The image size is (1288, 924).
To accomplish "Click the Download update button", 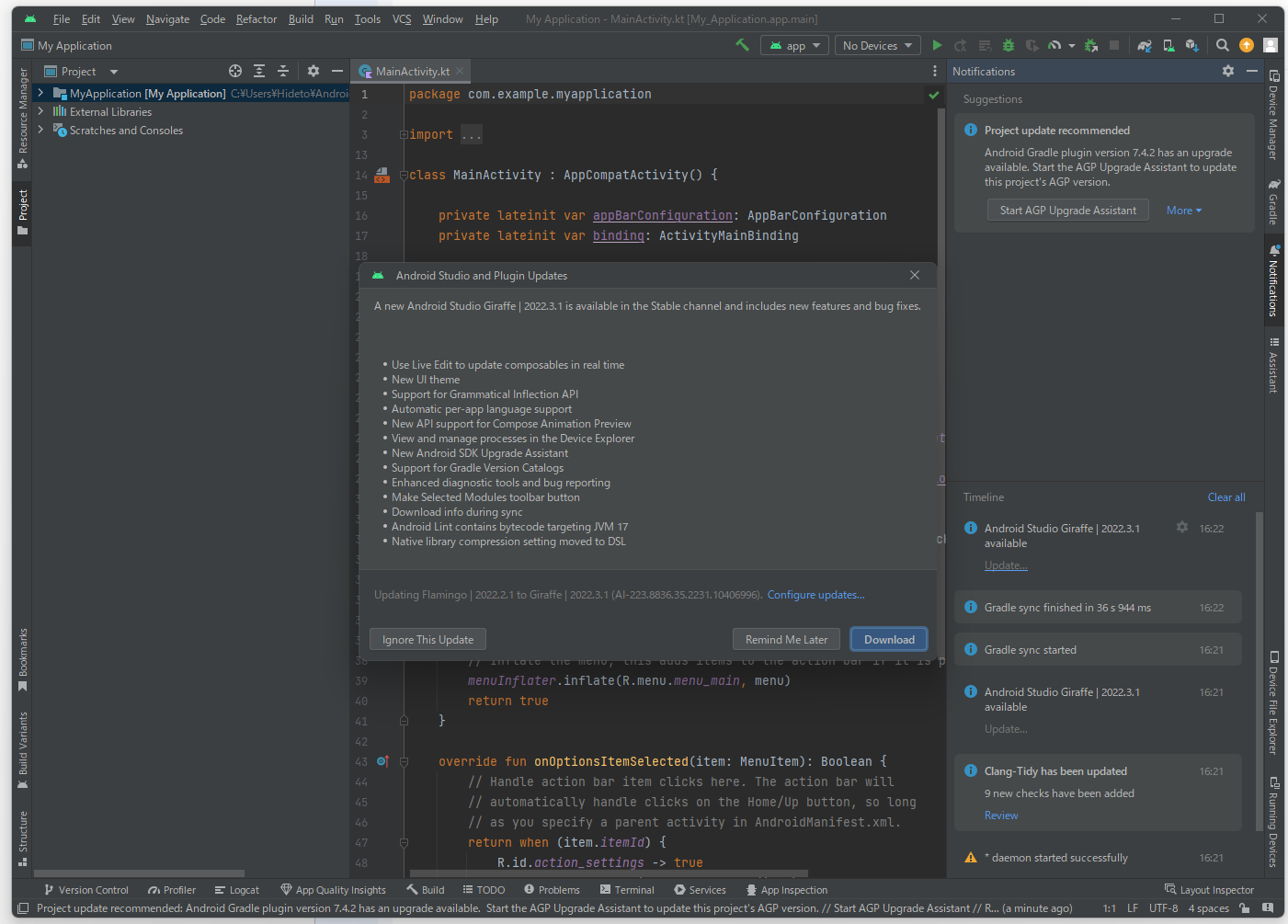I will [x=888, y=639].
